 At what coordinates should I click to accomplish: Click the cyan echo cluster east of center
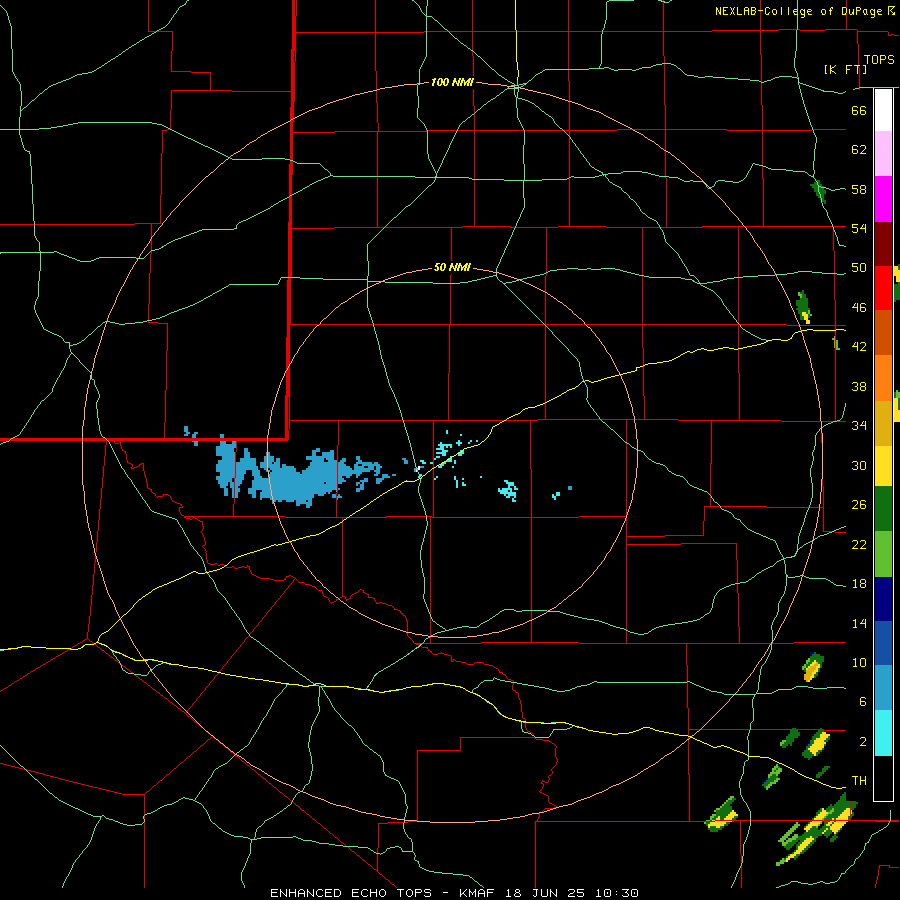(x=508, y=491)
